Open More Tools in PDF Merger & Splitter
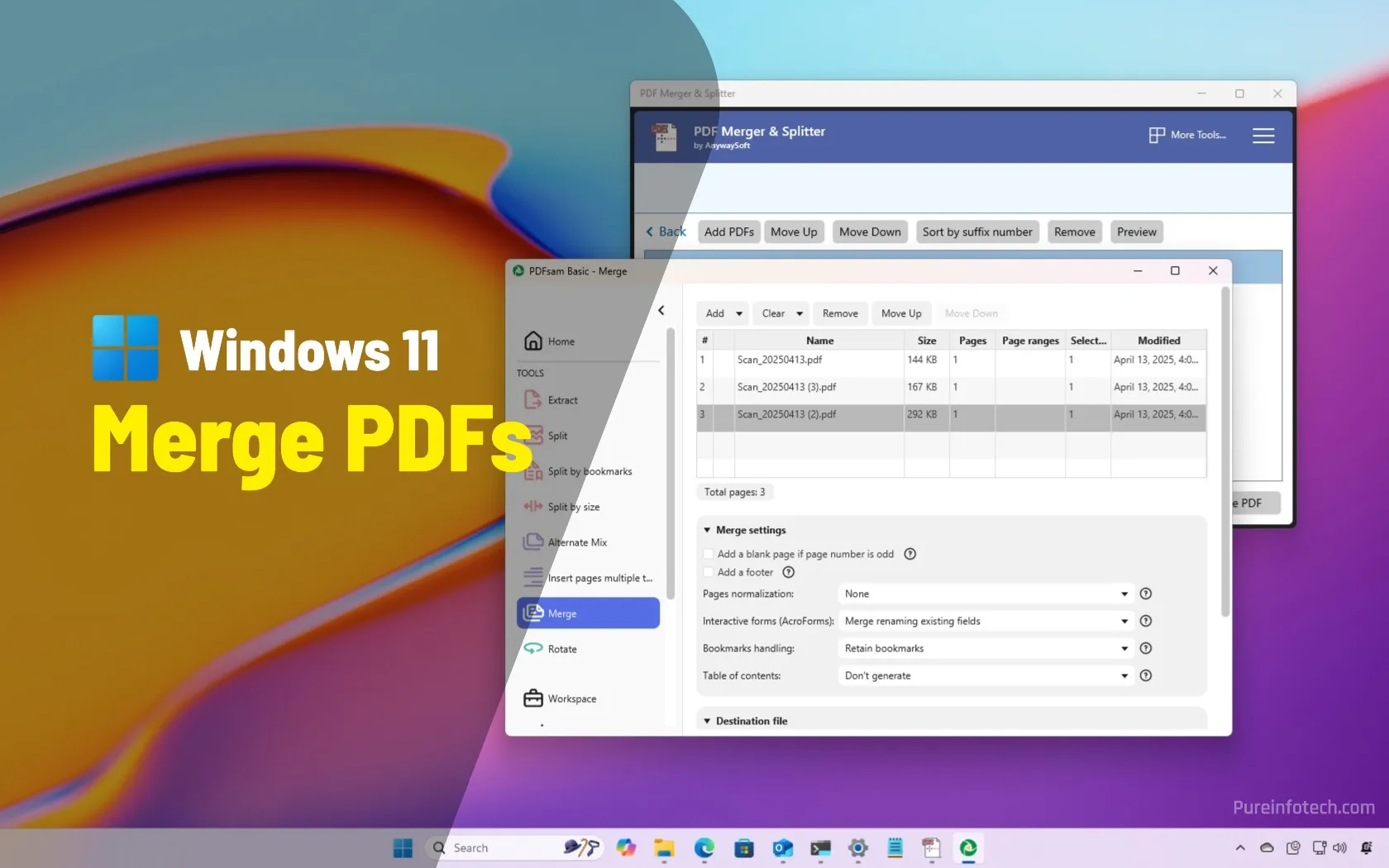 pyautogui.click(x=1188, y=135)
